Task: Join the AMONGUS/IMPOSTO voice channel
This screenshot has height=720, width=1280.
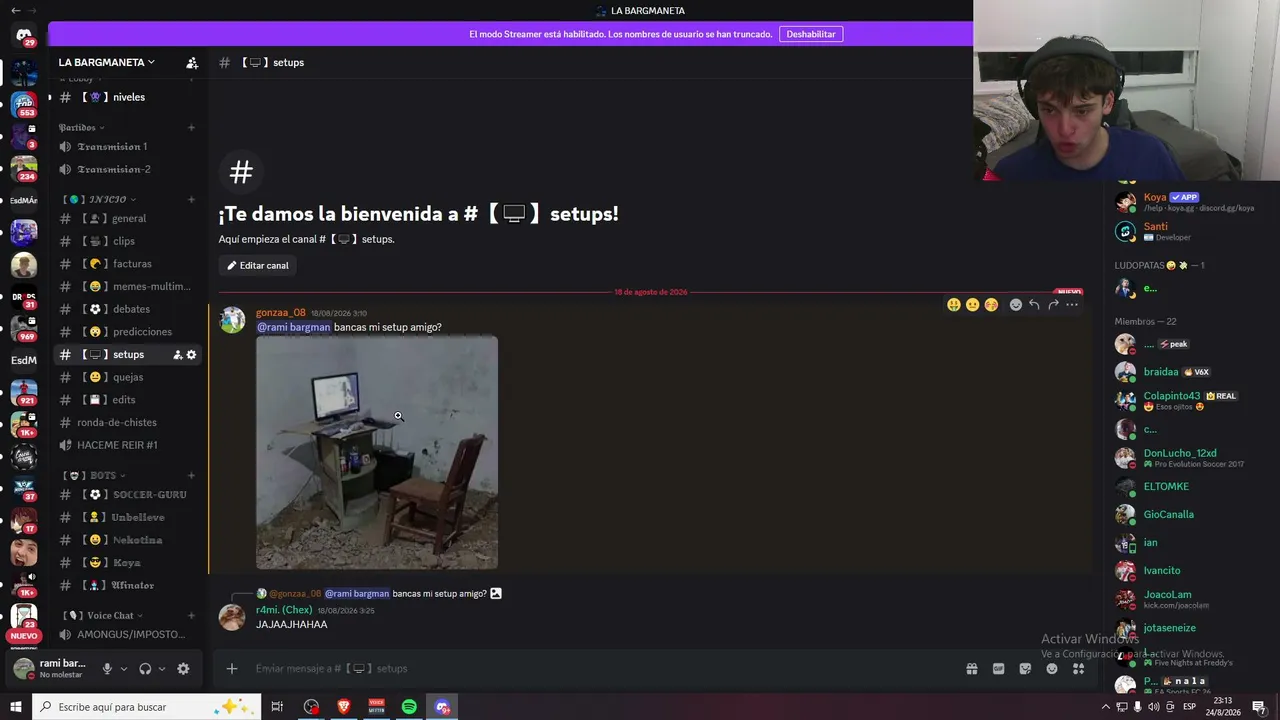Action: [x=129, y=634]
